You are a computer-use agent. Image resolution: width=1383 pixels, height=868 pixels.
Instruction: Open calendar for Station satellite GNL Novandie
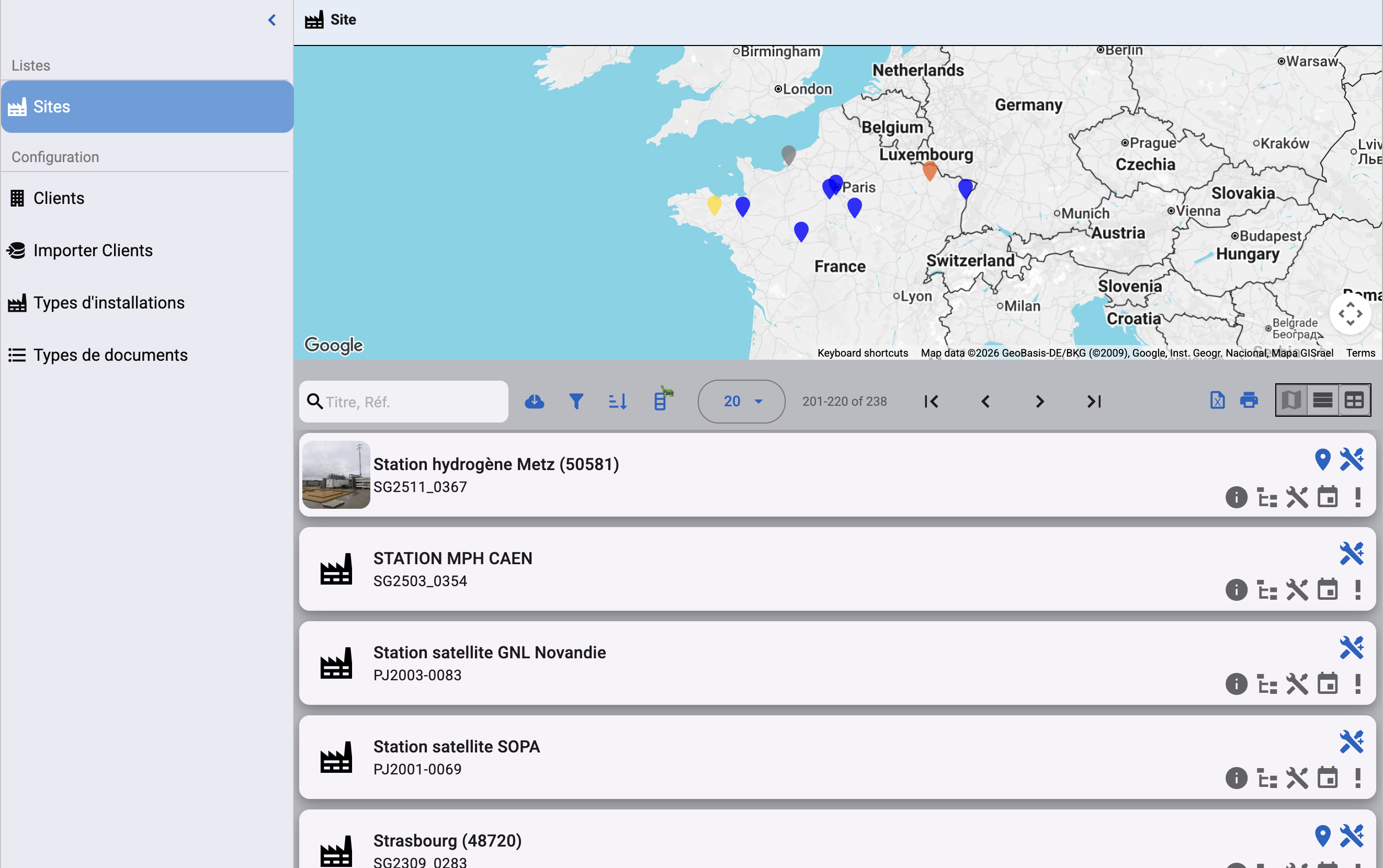coord(1328,684)
